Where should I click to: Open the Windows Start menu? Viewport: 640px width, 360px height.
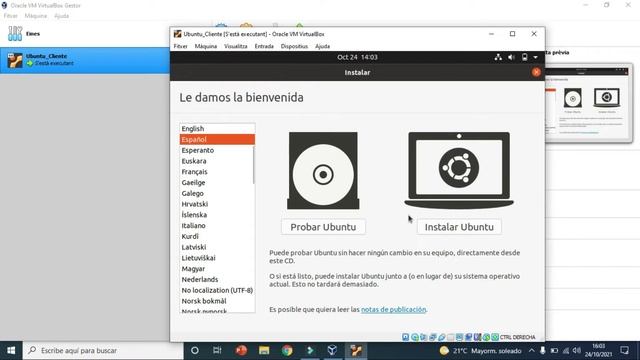pos(11,350)
